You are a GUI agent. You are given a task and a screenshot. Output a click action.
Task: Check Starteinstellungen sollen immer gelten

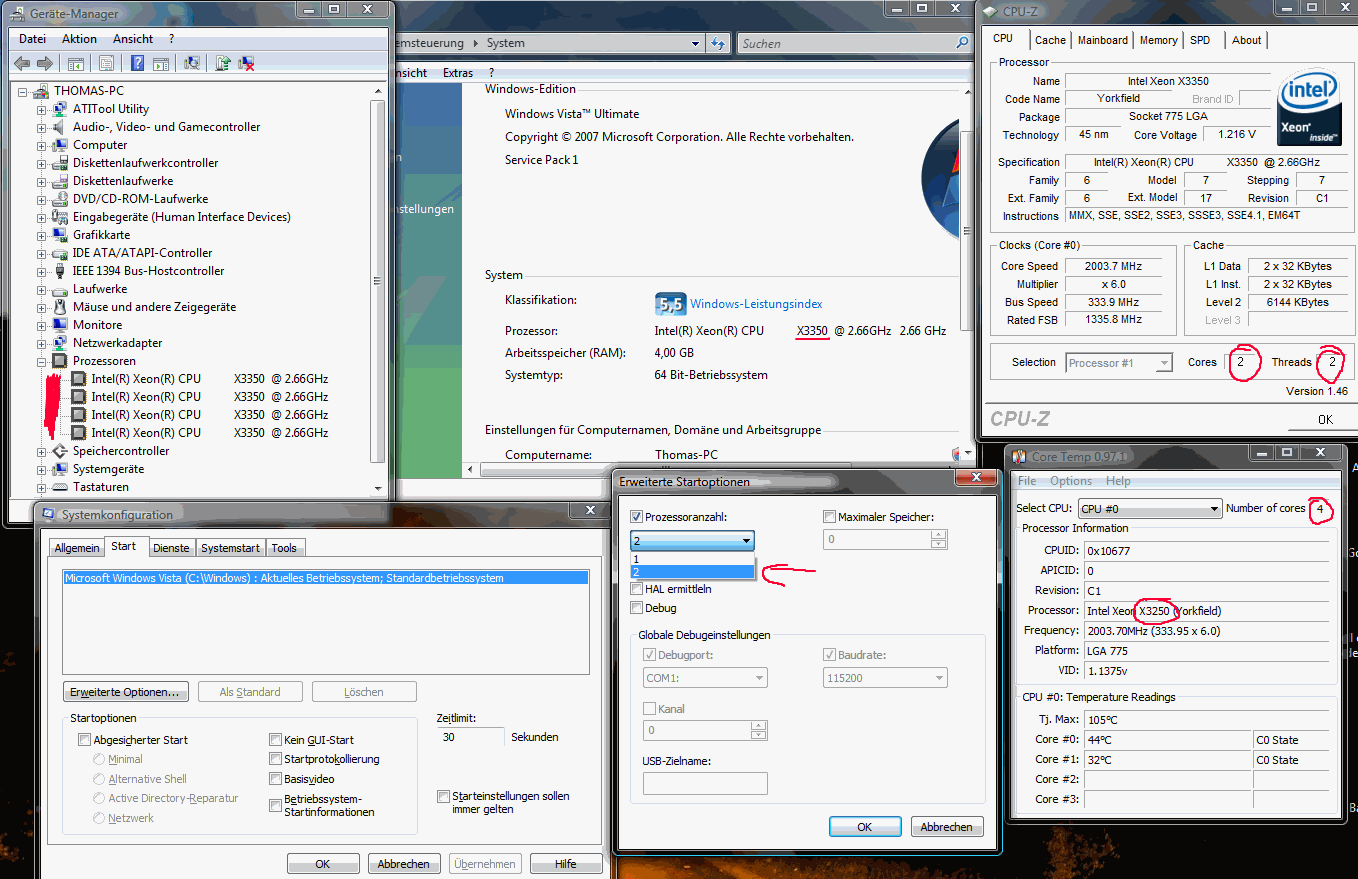tap(443, 796)
